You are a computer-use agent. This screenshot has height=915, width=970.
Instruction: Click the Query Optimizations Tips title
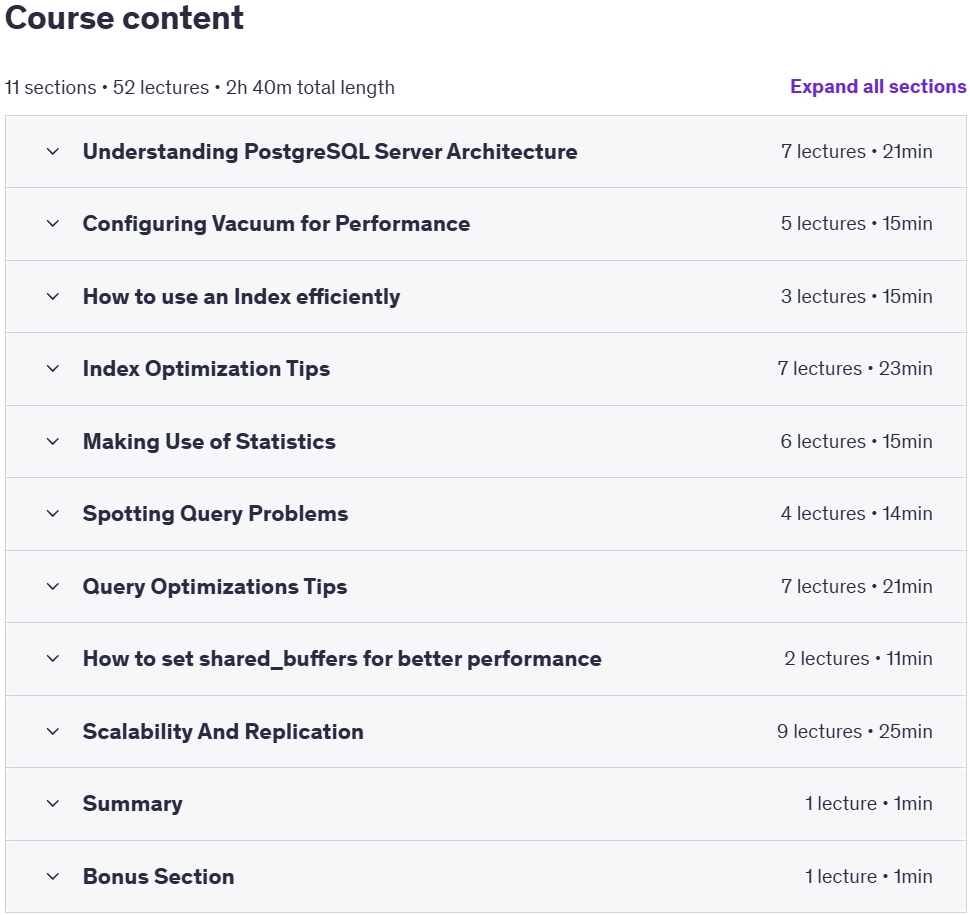(x=215, y=587)
